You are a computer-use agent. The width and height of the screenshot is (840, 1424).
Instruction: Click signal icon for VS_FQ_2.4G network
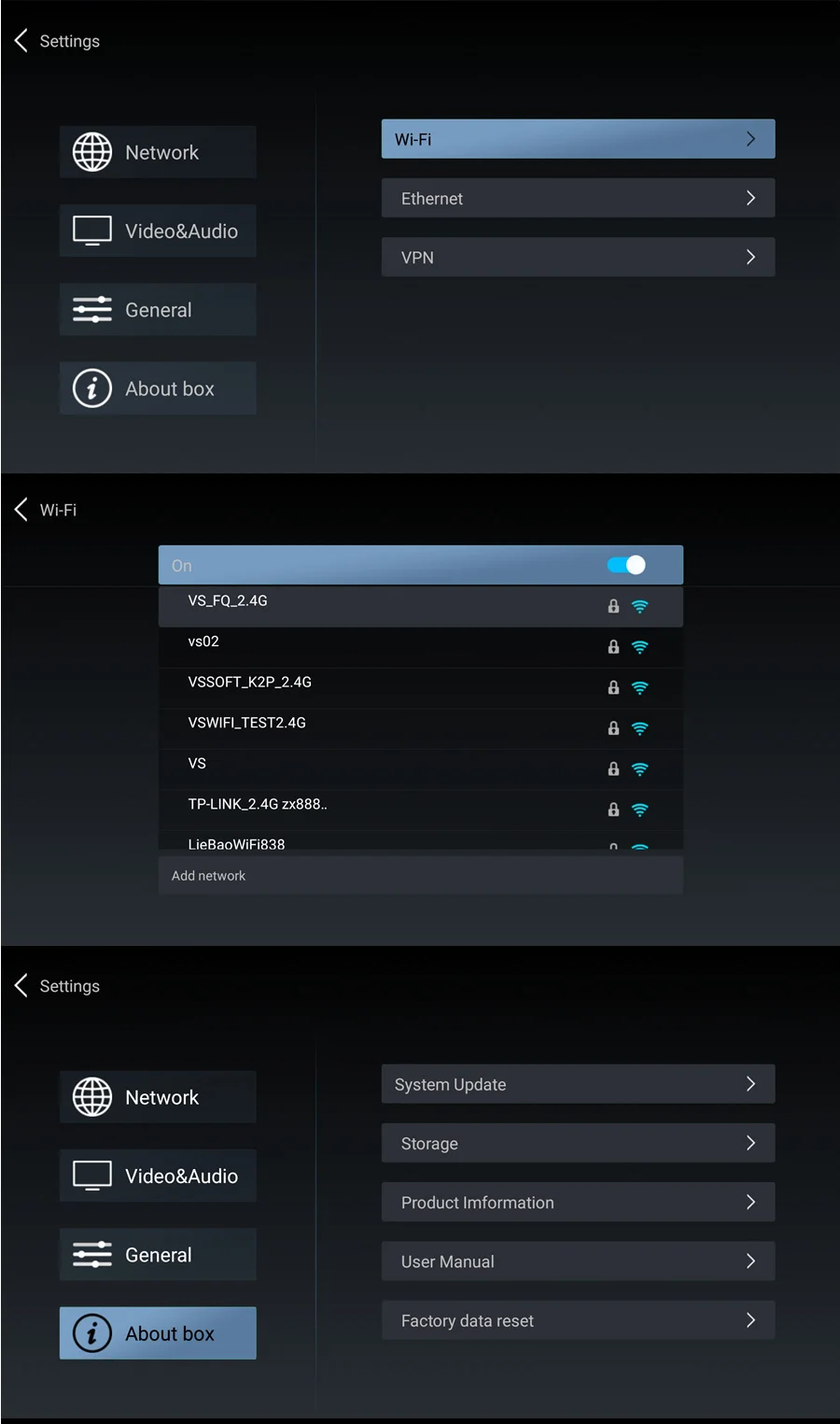(x=639, y=606)
